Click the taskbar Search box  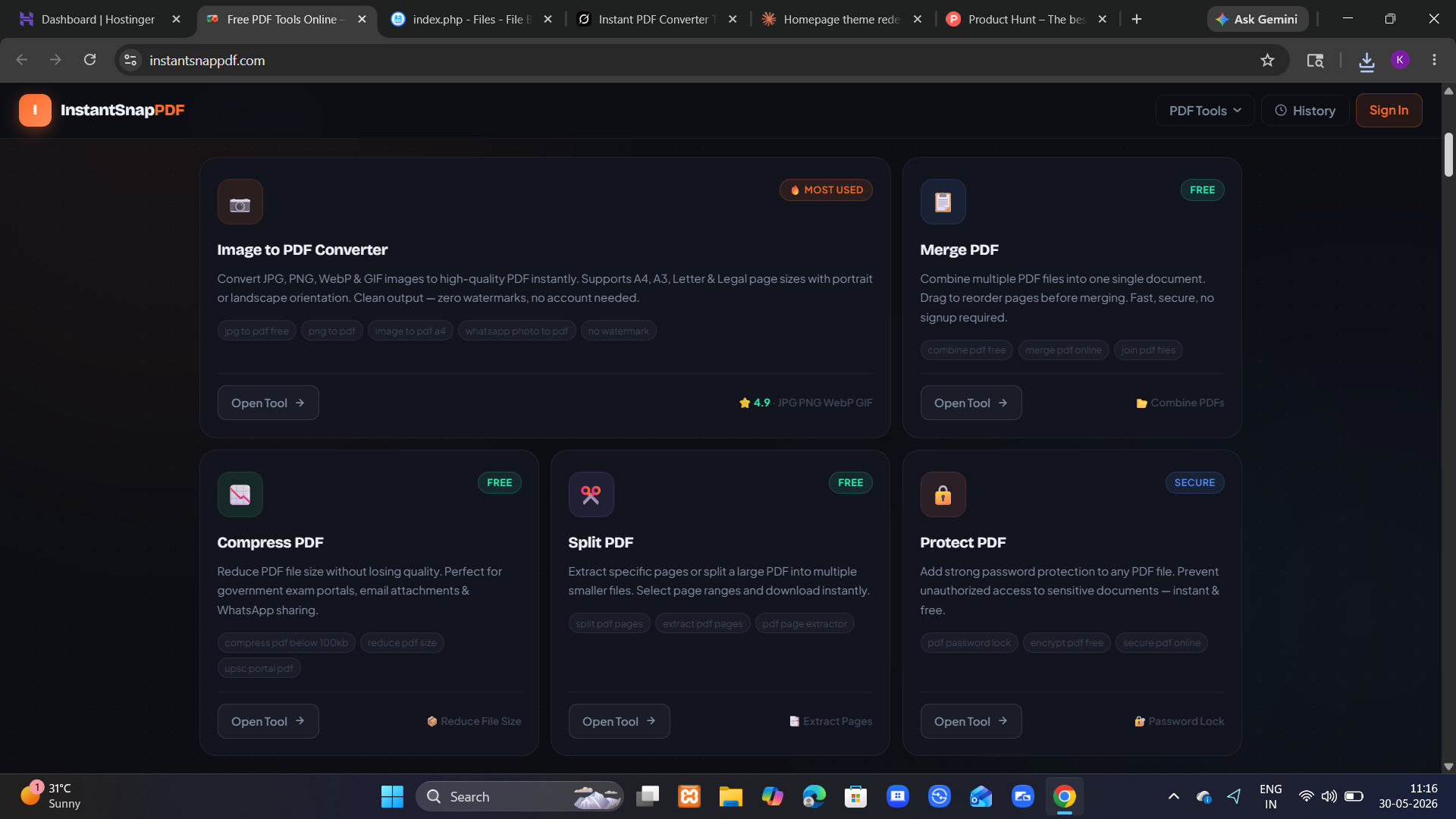click(519, 796)
